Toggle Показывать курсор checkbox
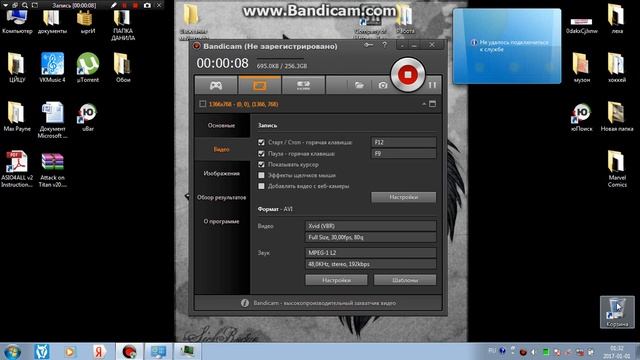 (x=261, y=164)
